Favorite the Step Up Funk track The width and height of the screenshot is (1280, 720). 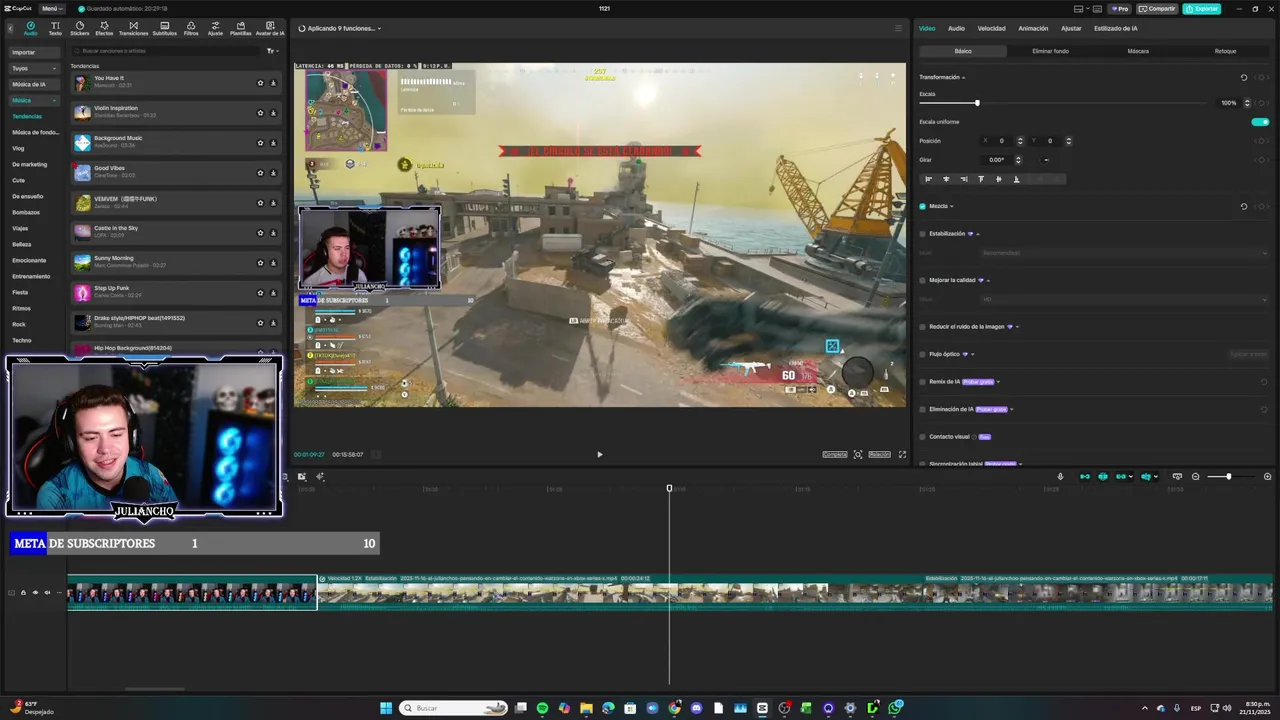(260, 293)
